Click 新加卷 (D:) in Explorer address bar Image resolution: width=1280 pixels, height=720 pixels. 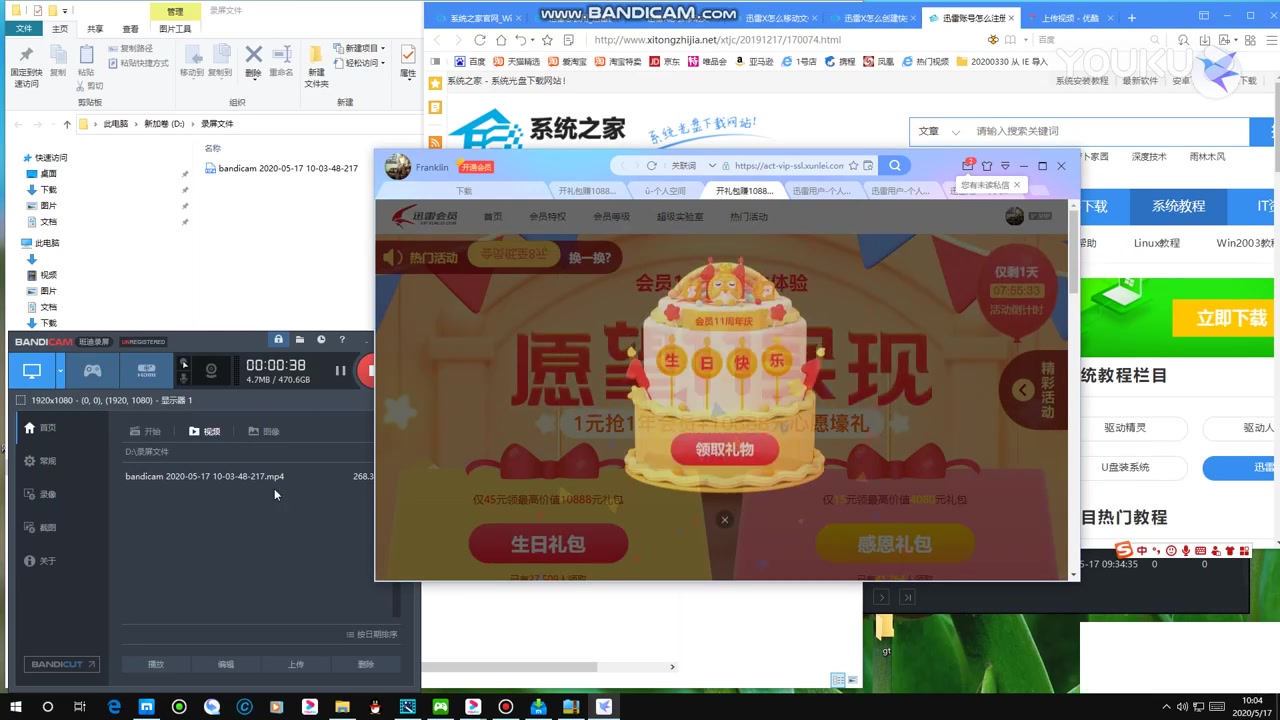coord(164,124)
